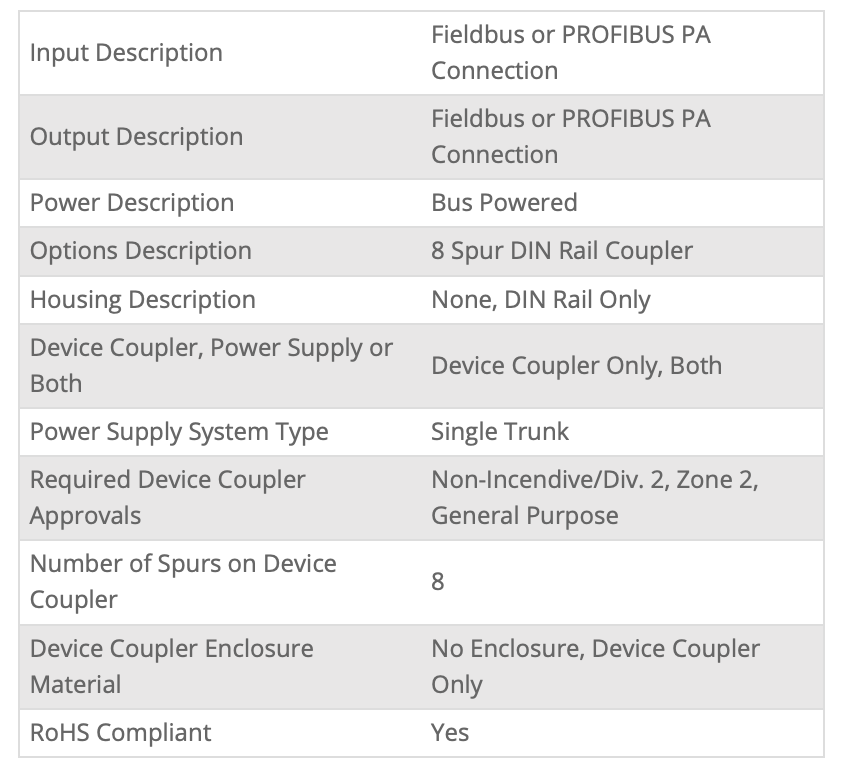
Task: Click the Required Device Coupler Approvals label
Action: [x=167, y=498]
